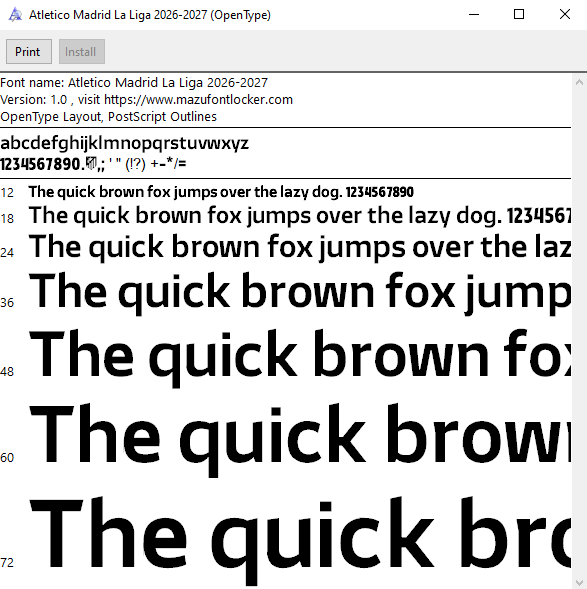Close the Atletico Madrid font window

(x=564, y=15)
